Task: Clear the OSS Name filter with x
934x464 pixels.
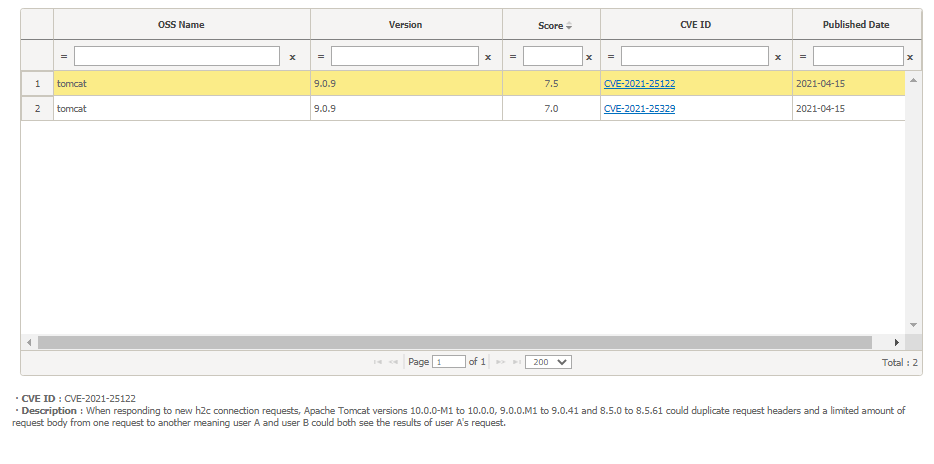Action: 292,57
